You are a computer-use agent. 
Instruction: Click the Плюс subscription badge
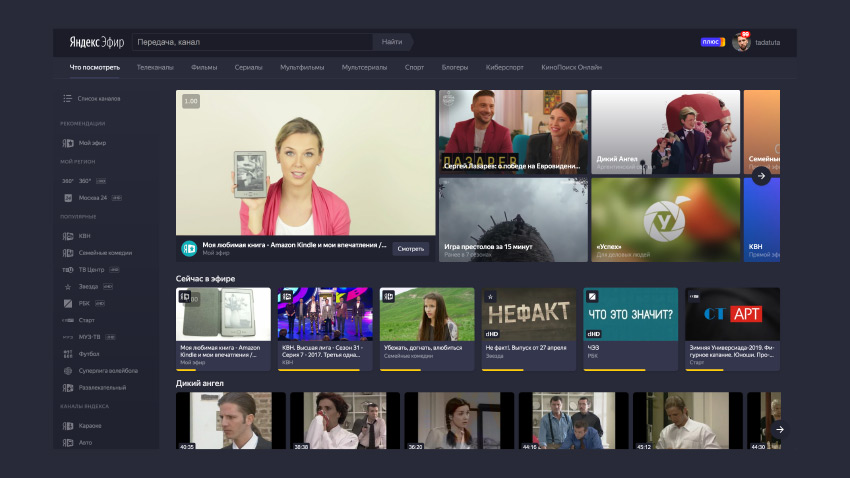coord(712,42)
